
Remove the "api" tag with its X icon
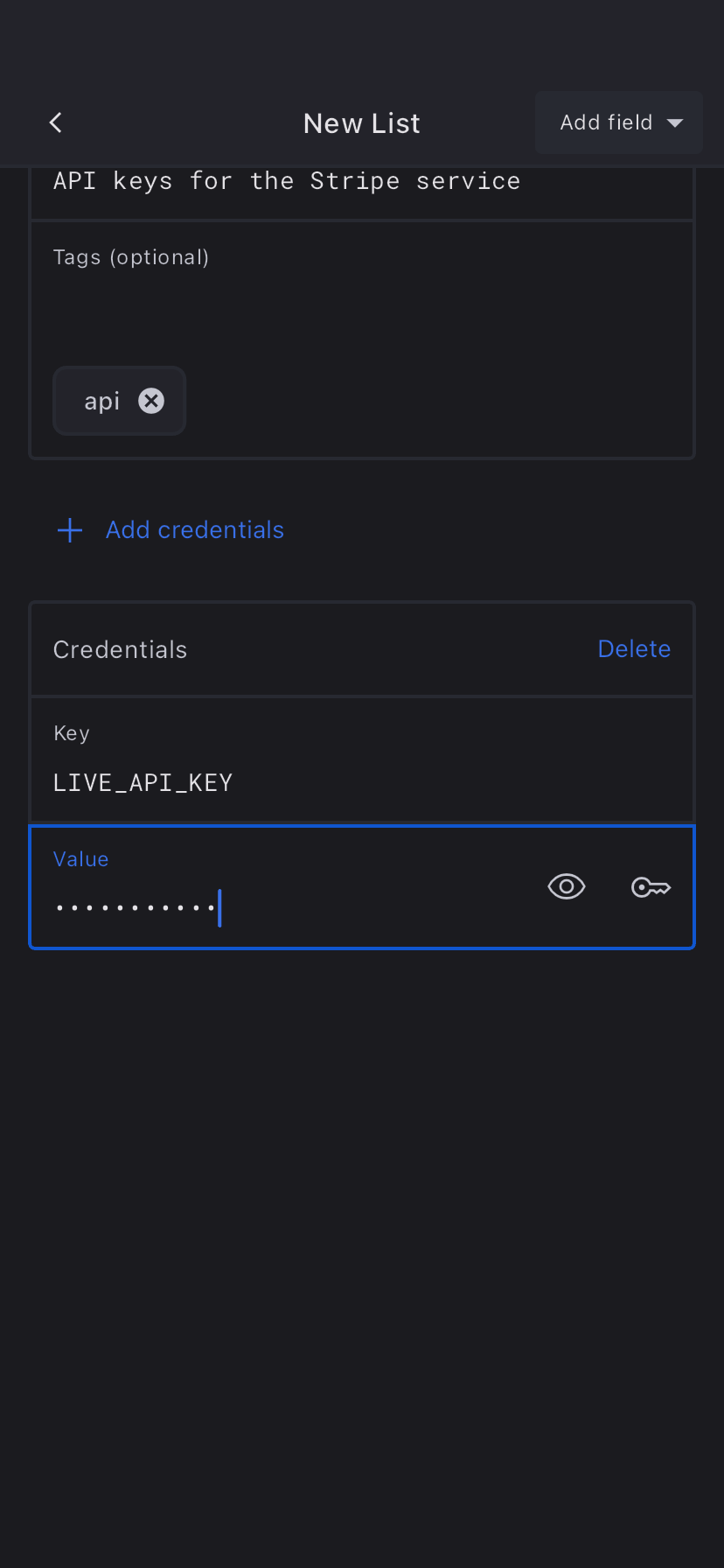pos(151,401)
